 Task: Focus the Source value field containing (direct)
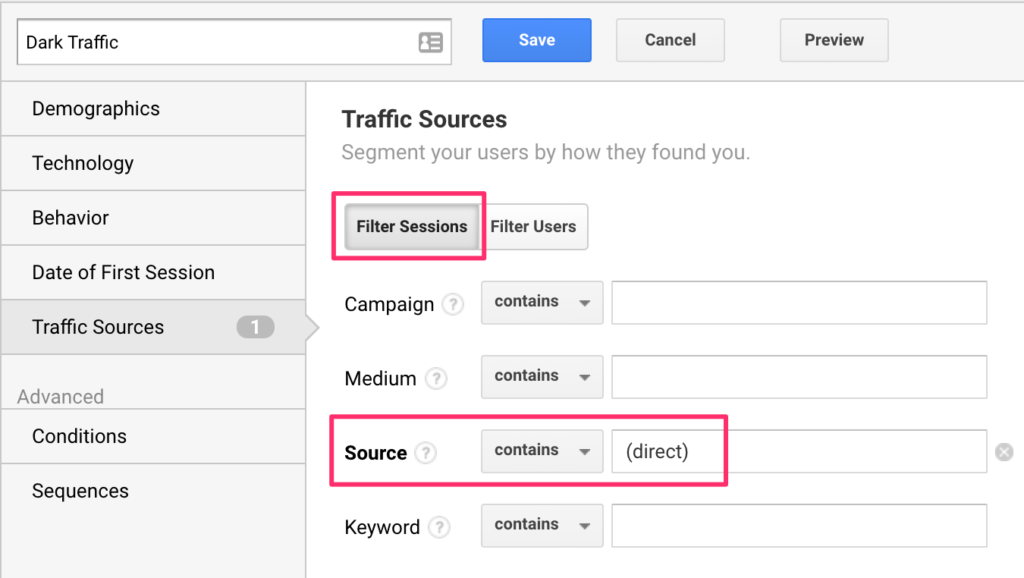pos(799,451)
